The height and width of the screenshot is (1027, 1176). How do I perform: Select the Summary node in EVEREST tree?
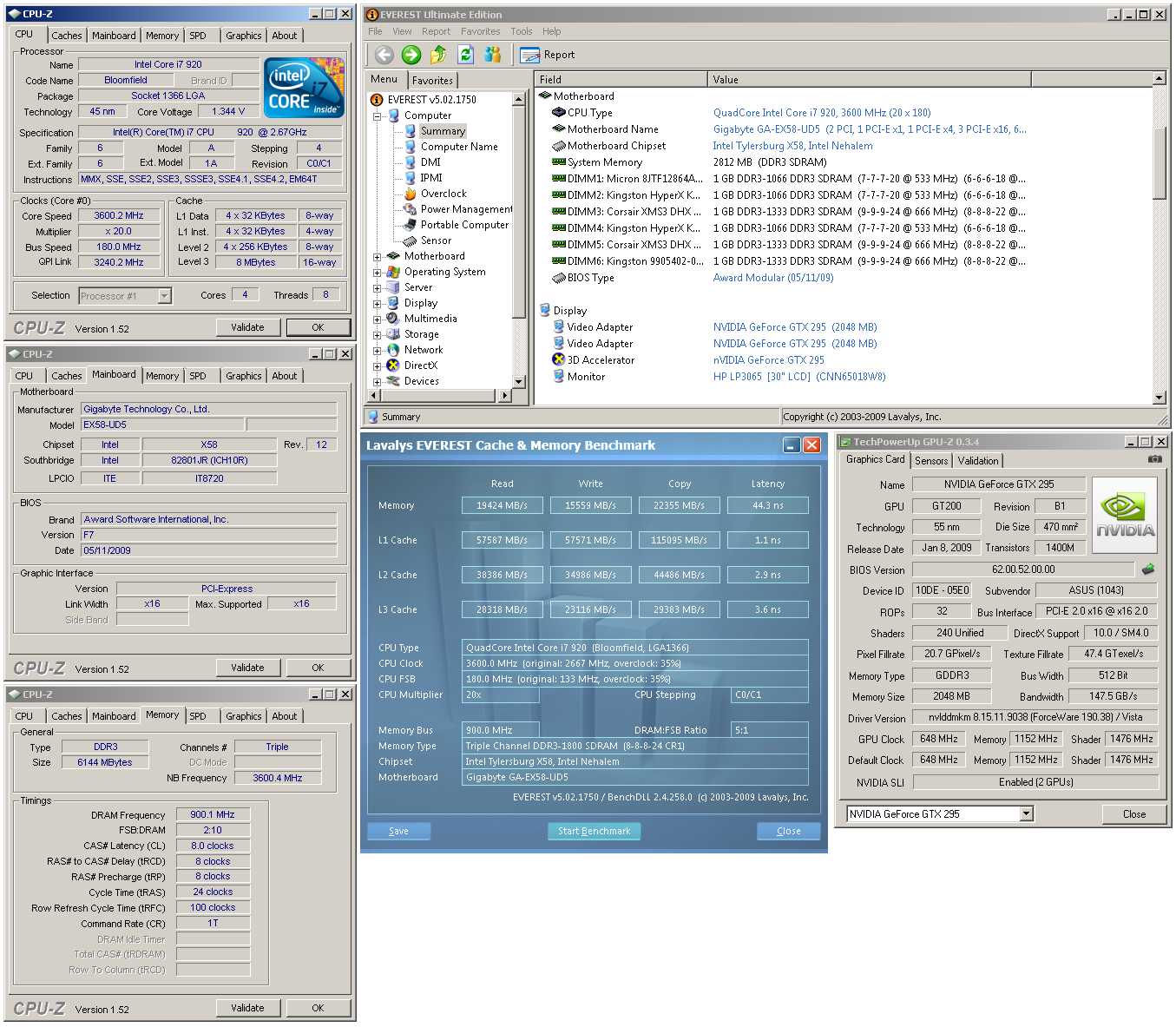[x=435, y=131]
